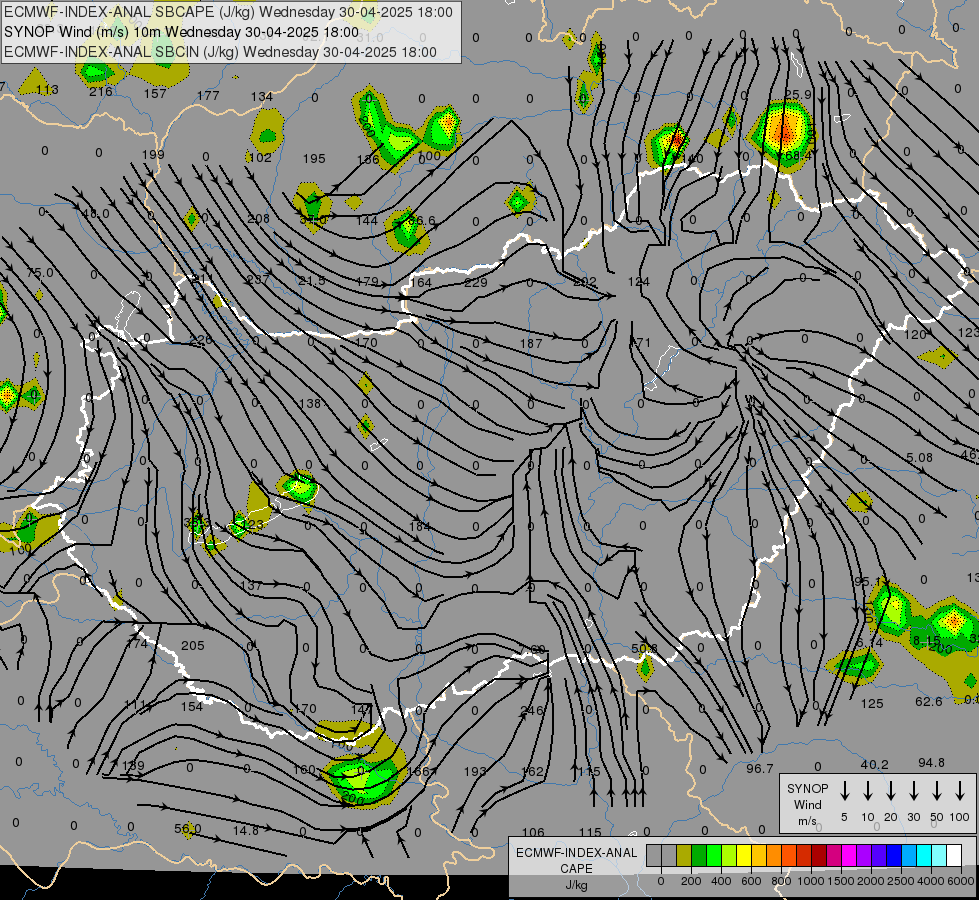Click the map value 25.9
The width and height of the screenshot is (979, 900).
pyautogui.click(x=798, y=94)
